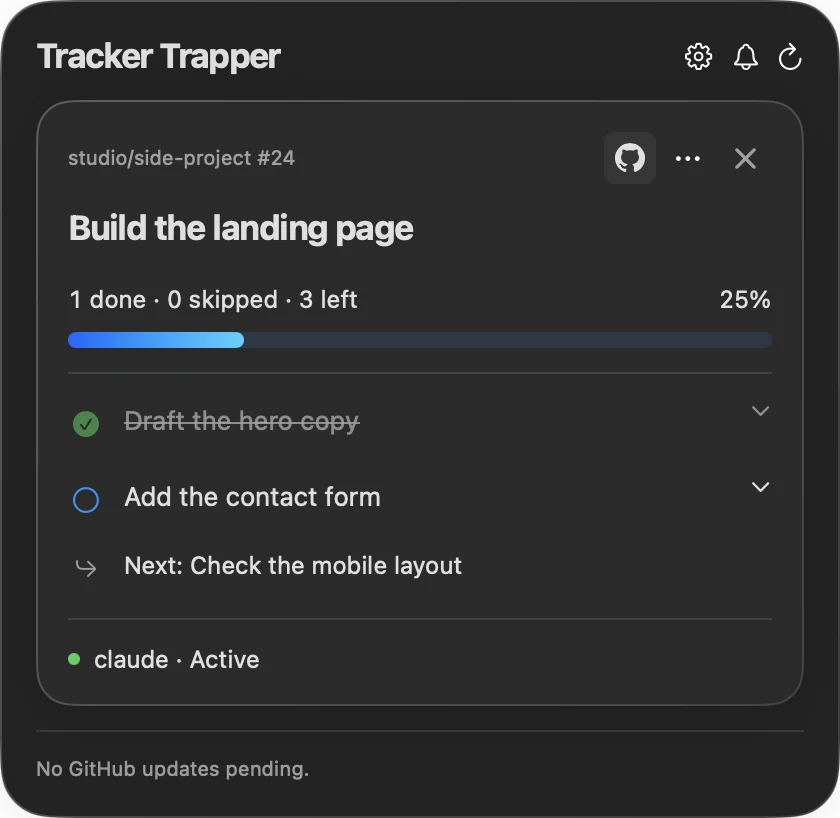The image size is (840, 818).
Task: Click the Build the landing page title
Action: point(241,229)
